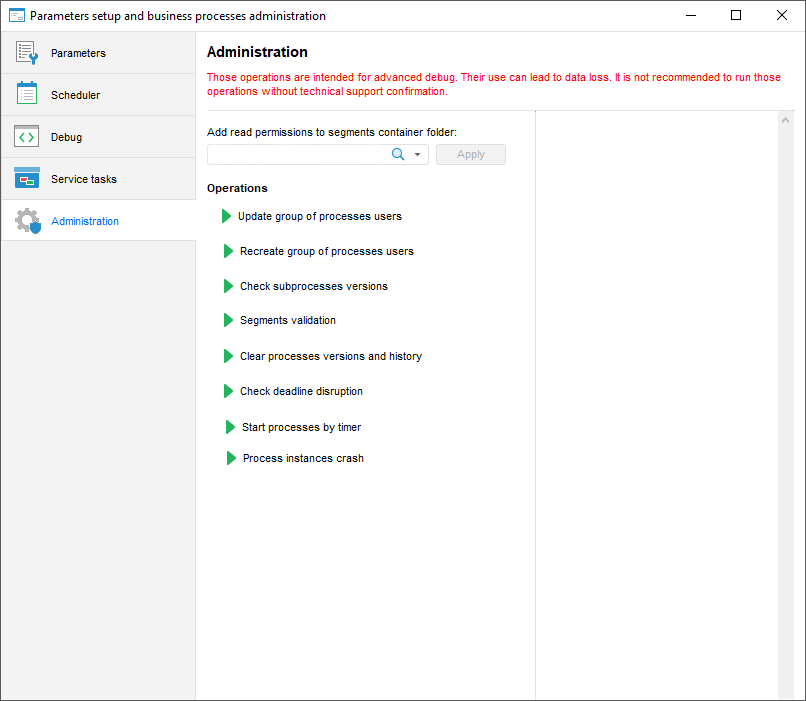The image size is (806, 701).
Task: Click the scrollbar up arrow in right panel
Action: [785, 120]
